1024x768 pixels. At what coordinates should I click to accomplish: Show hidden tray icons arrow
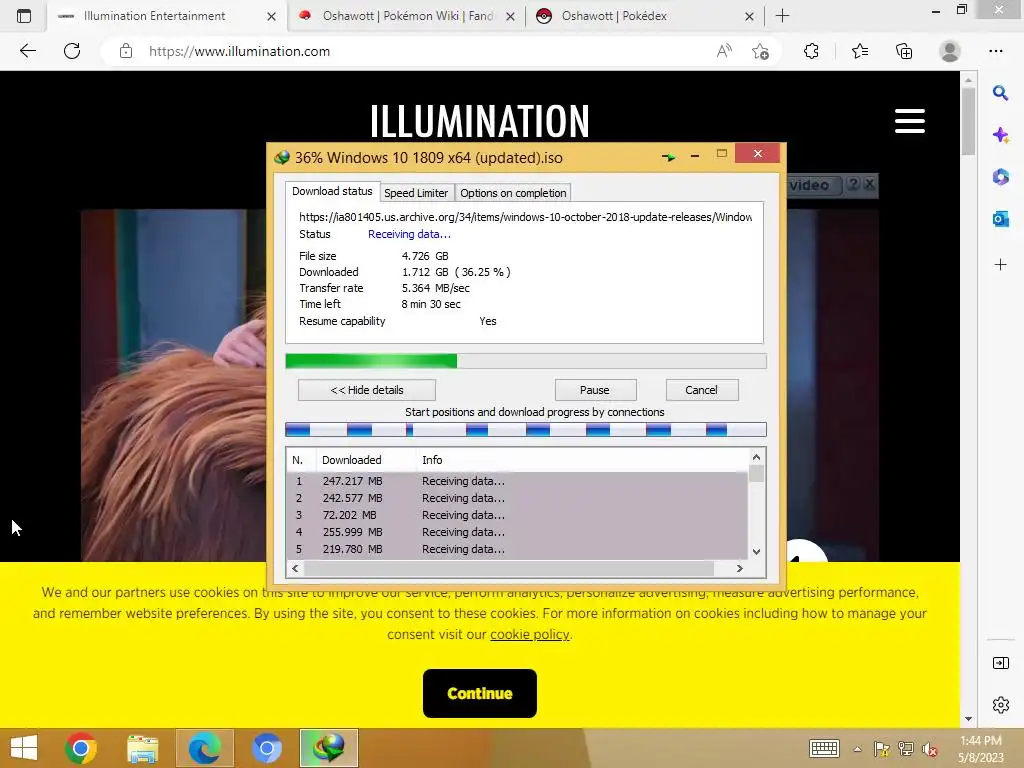(x=857, y=749)
